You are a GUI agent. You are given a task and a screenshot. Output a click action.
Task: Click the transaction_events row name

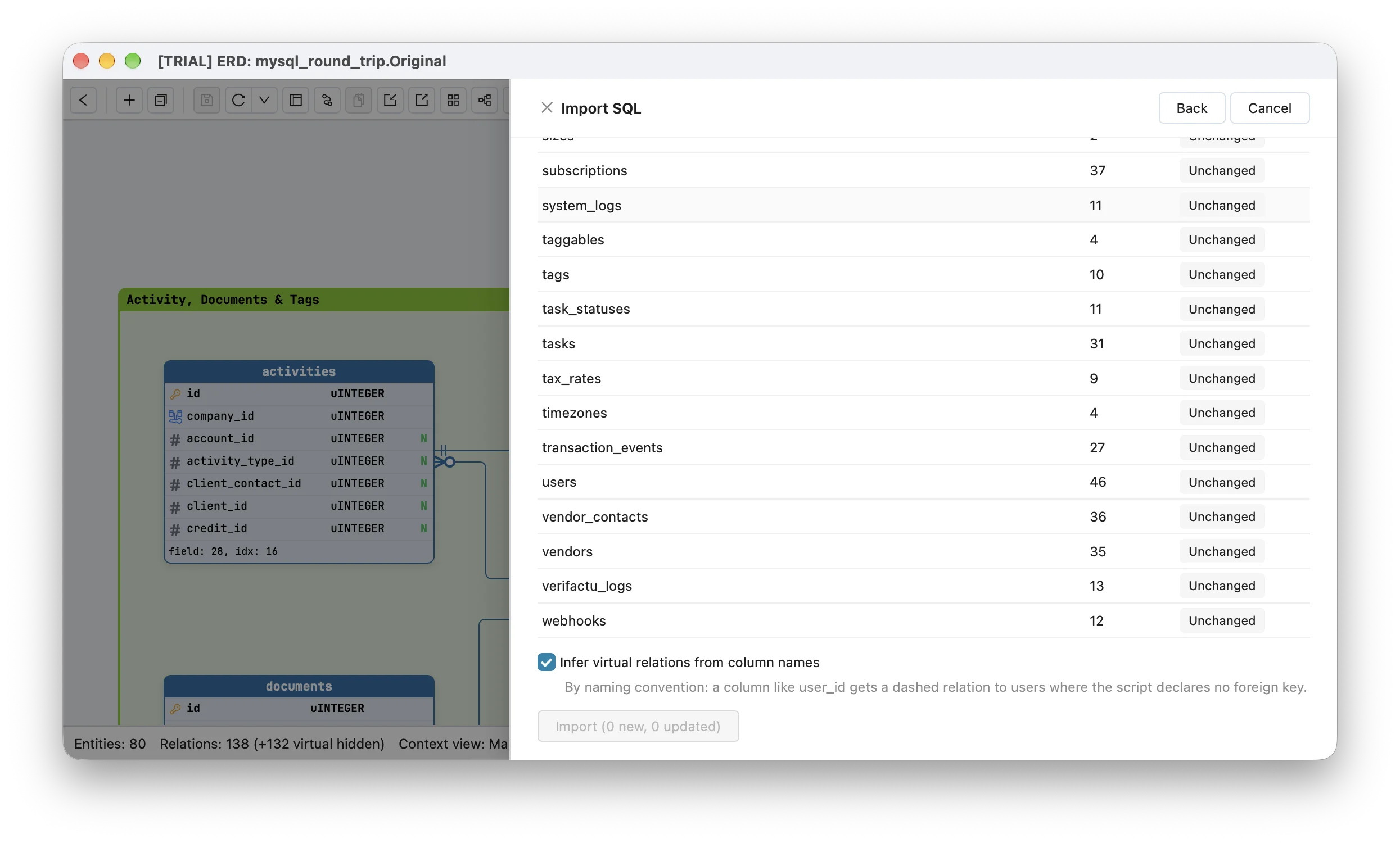[602, 447]
